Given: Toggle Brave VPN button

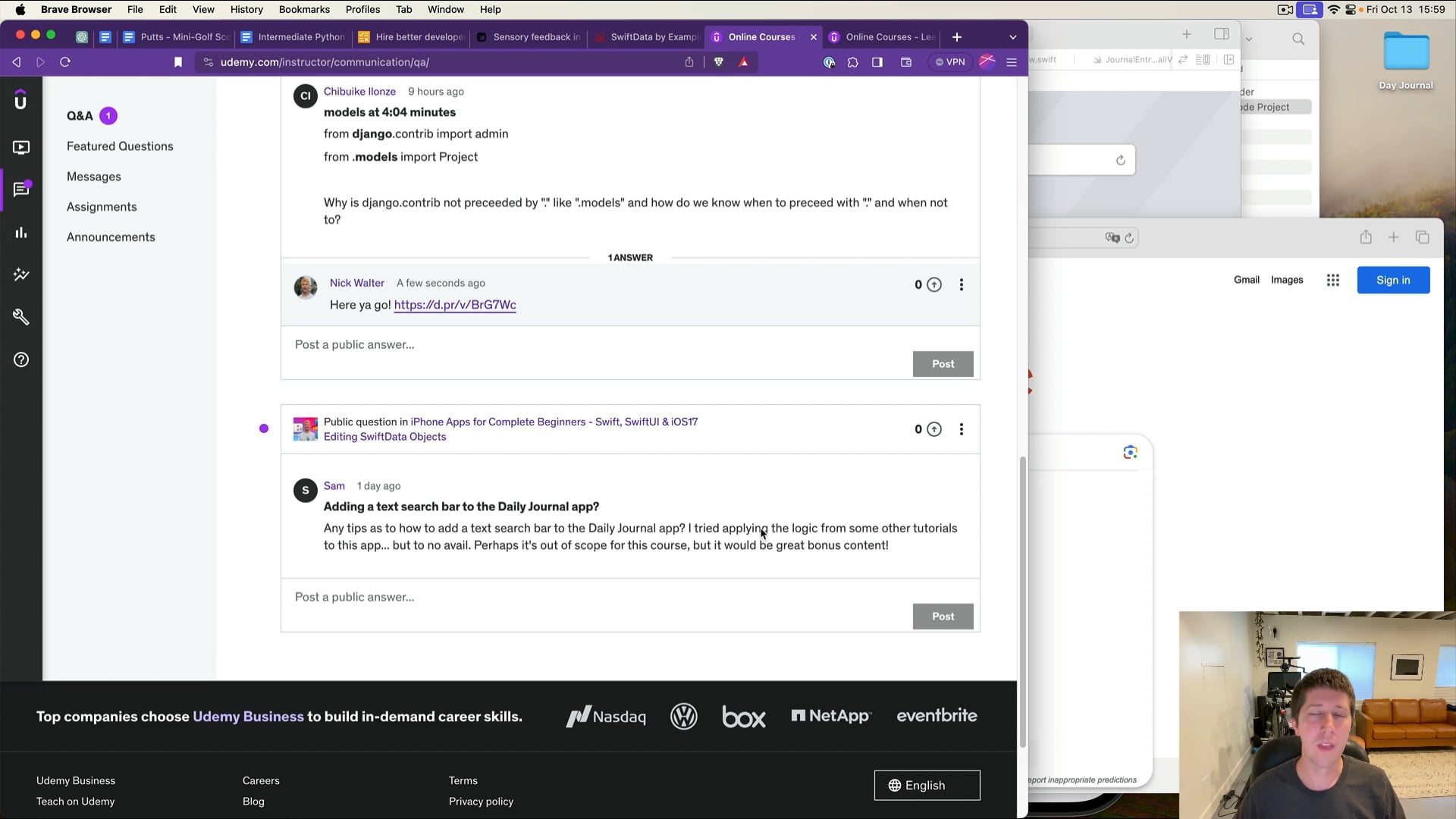Looking at the screenshot, I should (950, 62).
